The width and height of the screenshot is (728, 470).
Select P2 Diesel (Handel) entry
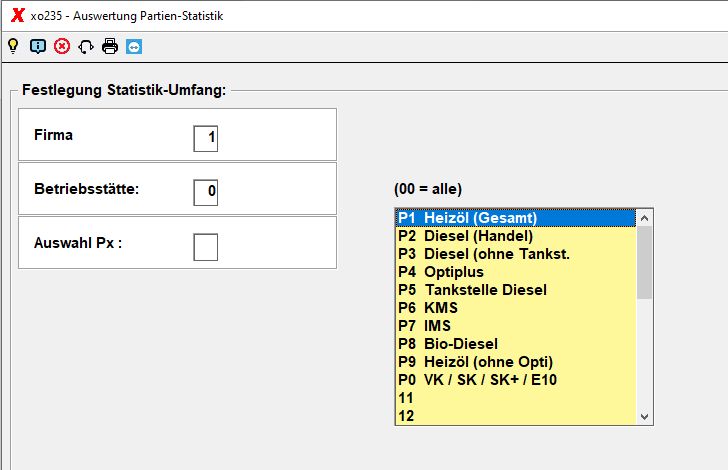click(516, 236)
